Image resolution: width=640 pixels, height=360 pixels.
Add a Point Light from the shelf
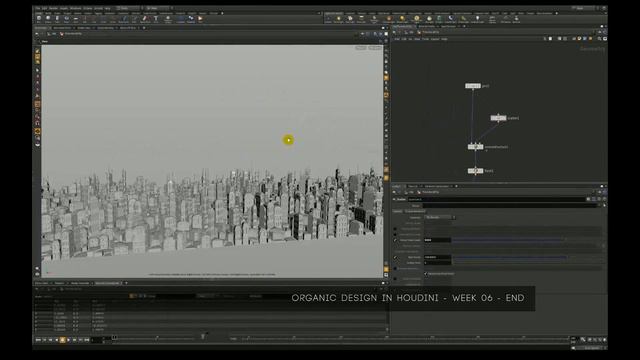(x=338, y=19)
